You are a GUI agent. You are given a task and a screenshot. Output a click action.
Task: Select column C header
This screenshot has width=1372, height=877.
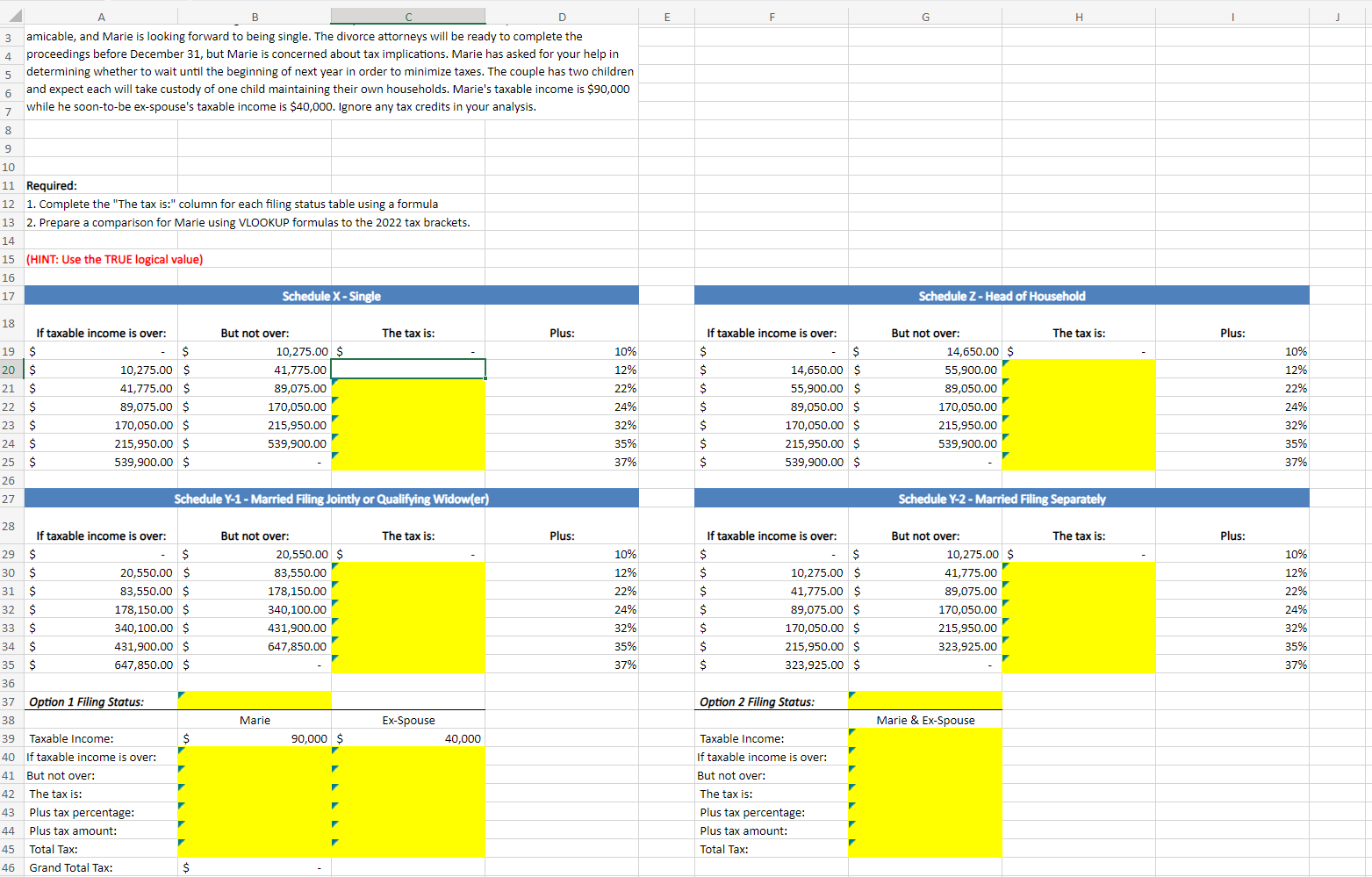pyautogui.click(x=408, y=17)
